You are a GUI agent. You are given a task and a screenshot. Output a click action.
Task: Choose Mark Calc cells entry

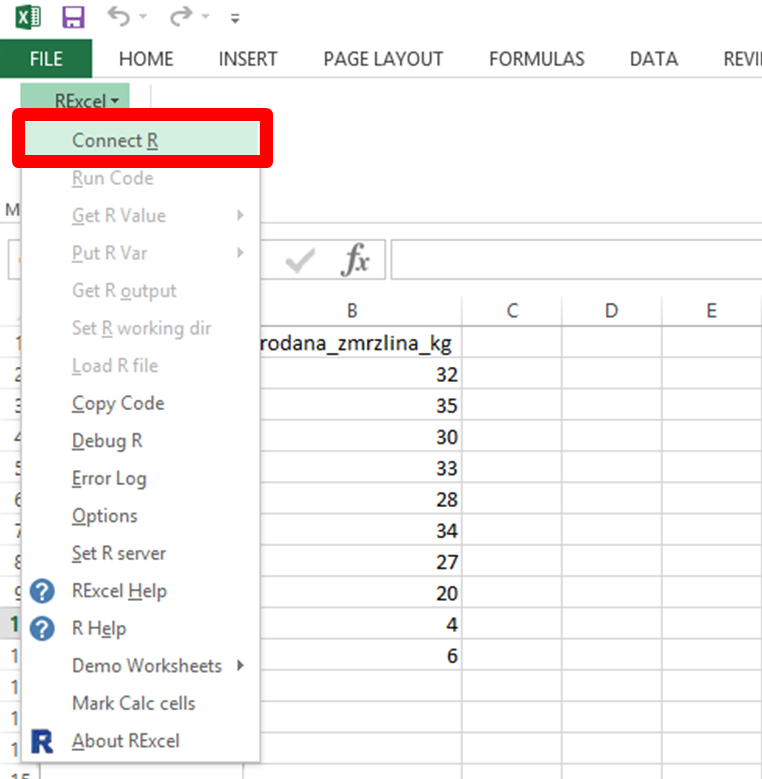141,703
